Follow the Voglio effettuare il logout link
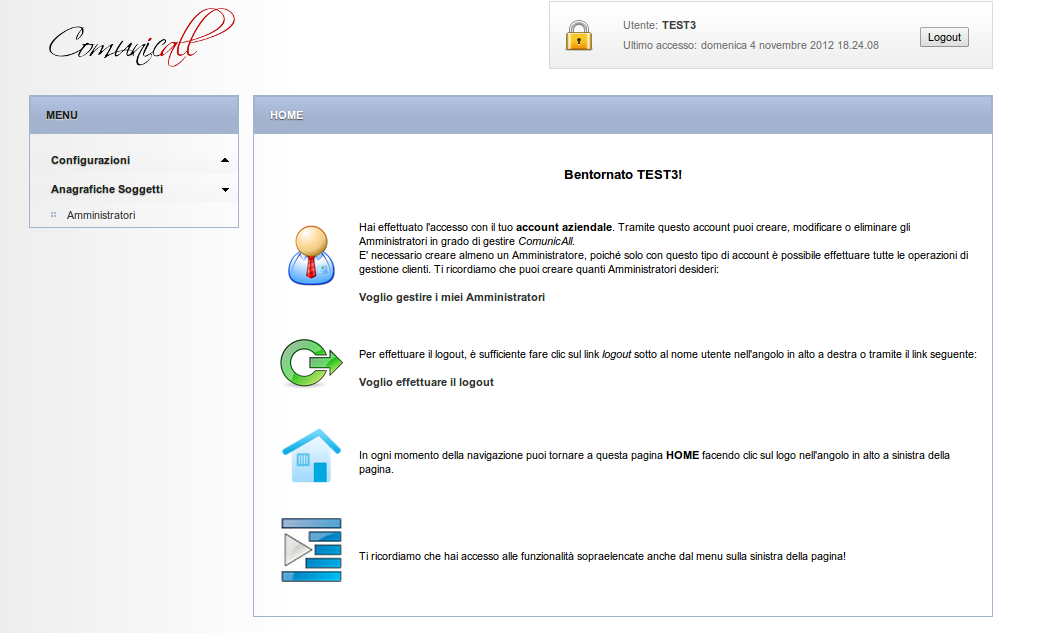 [426, 382]
